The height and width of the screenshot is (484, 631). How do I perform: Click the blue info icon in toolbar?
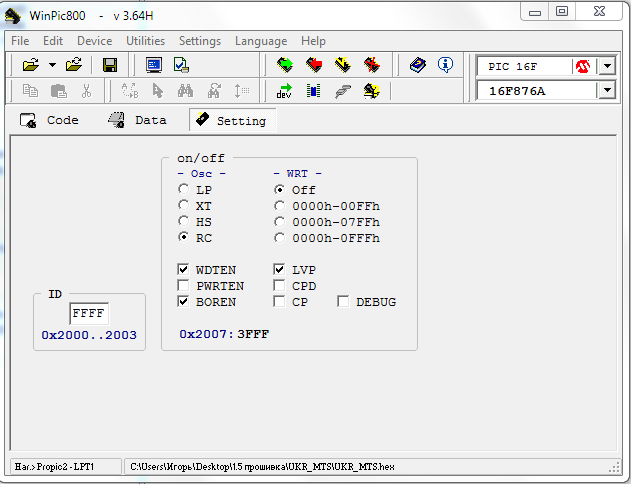tap(446, 65)
